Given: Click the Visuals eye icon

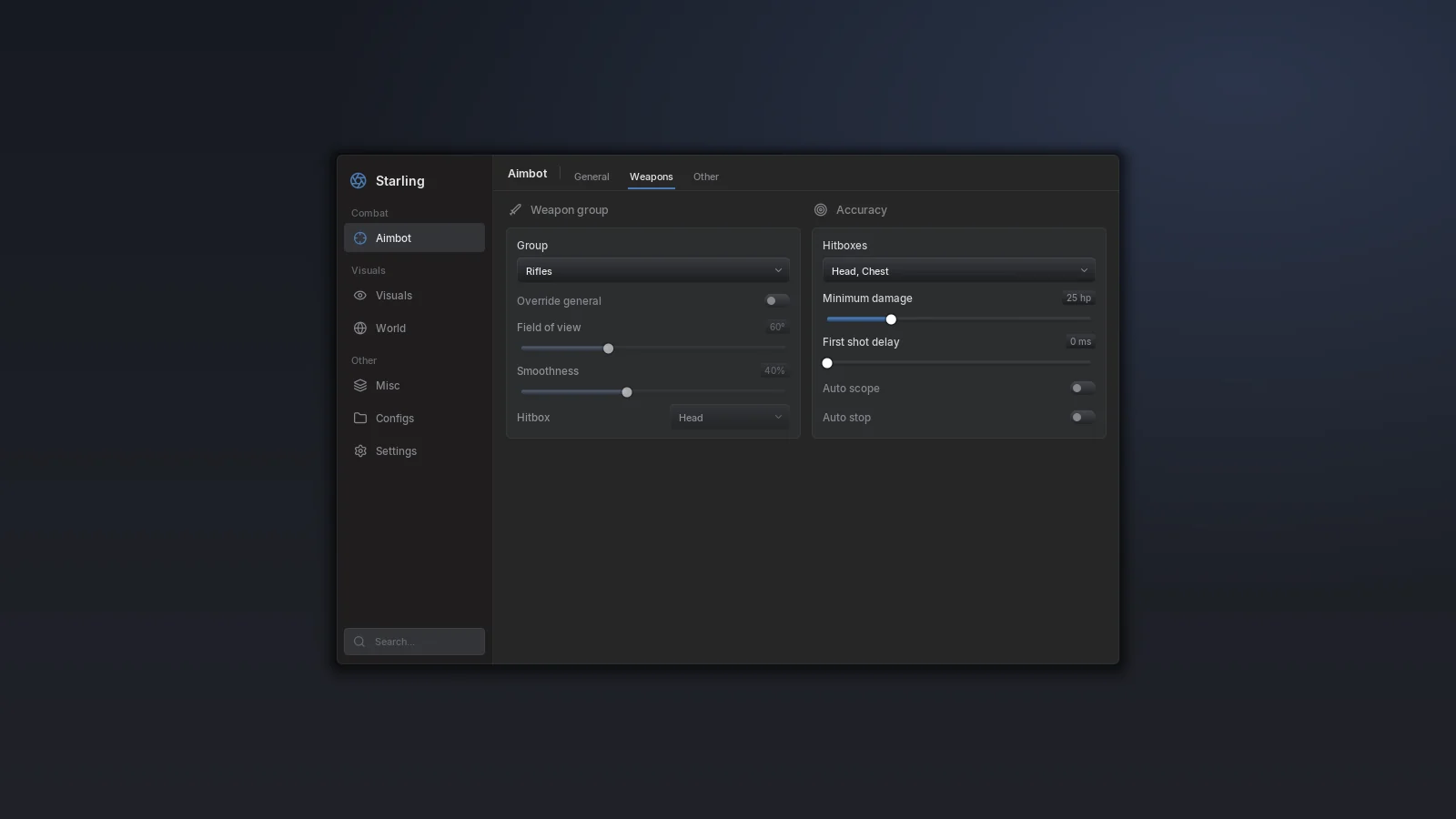Looking at the screenshot, I should coord(360,296).
